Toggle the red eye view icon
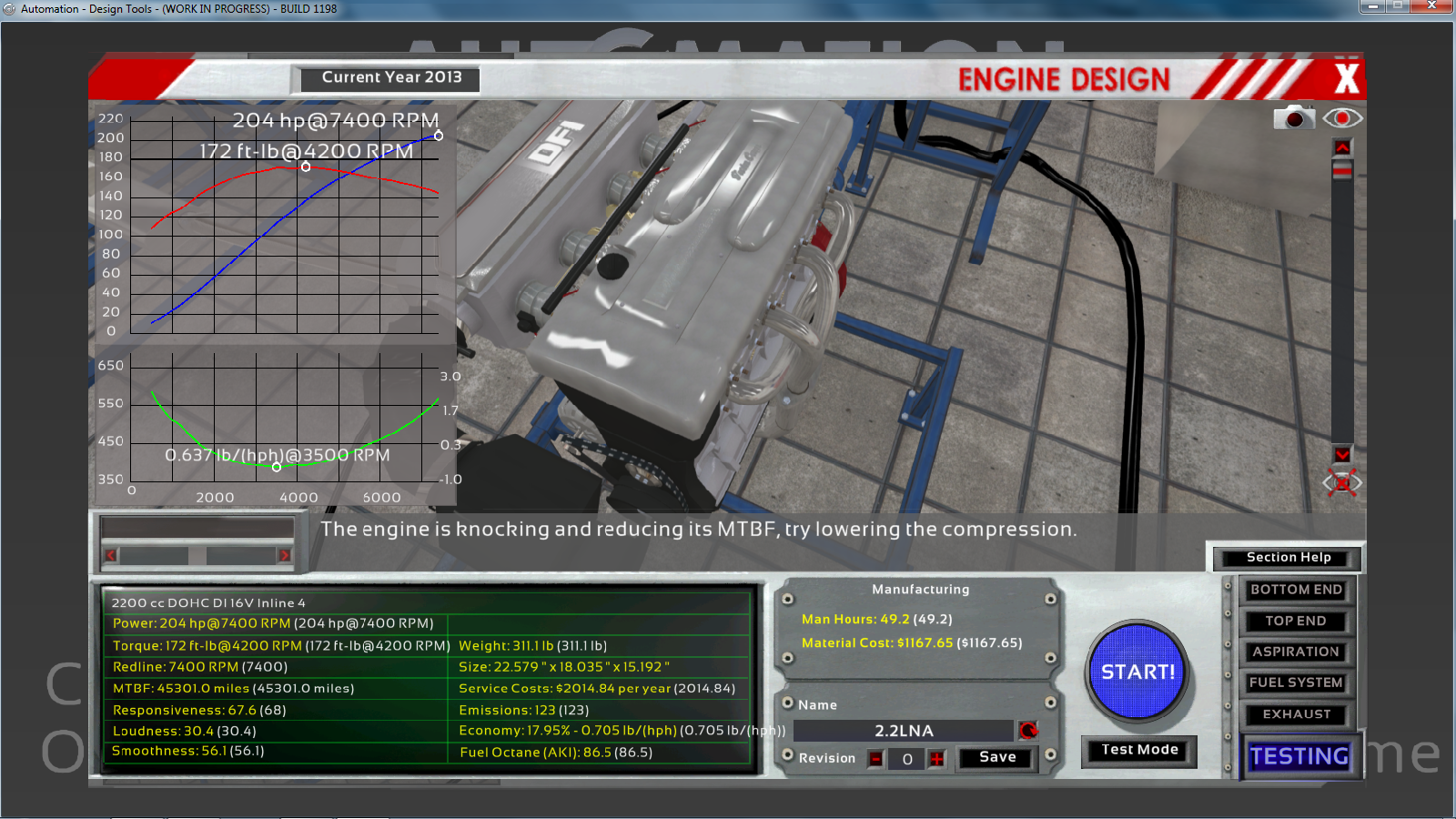Screen dimensions: 1456x819 tap(1342, 118)
